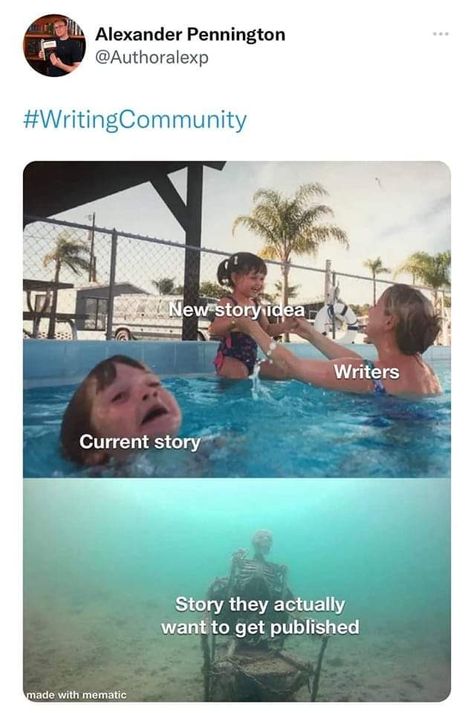Click the tall palm tree behind the fence
474x713 pixels.
(x=290, y=236)
